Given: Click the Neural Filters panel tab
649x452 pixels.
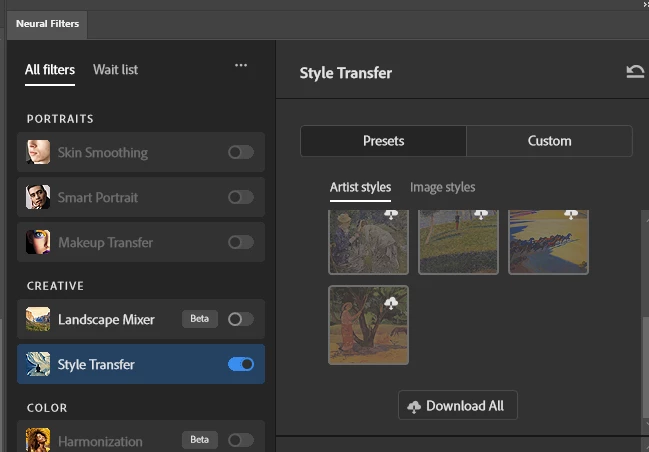Looking at the screenshot, I should pos(47,24).
